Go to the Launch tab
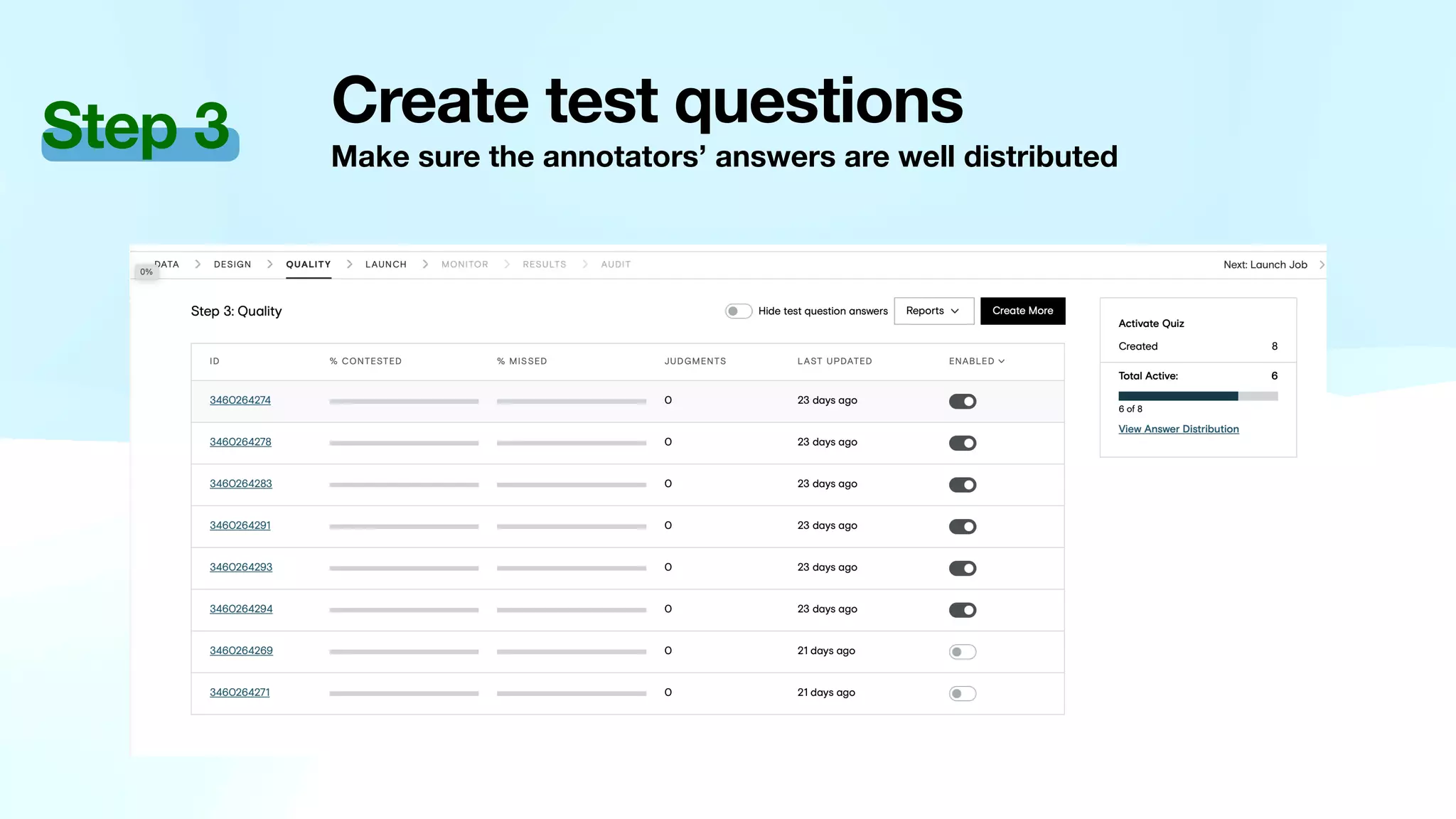1456x819 pixels. click(385, 264)
